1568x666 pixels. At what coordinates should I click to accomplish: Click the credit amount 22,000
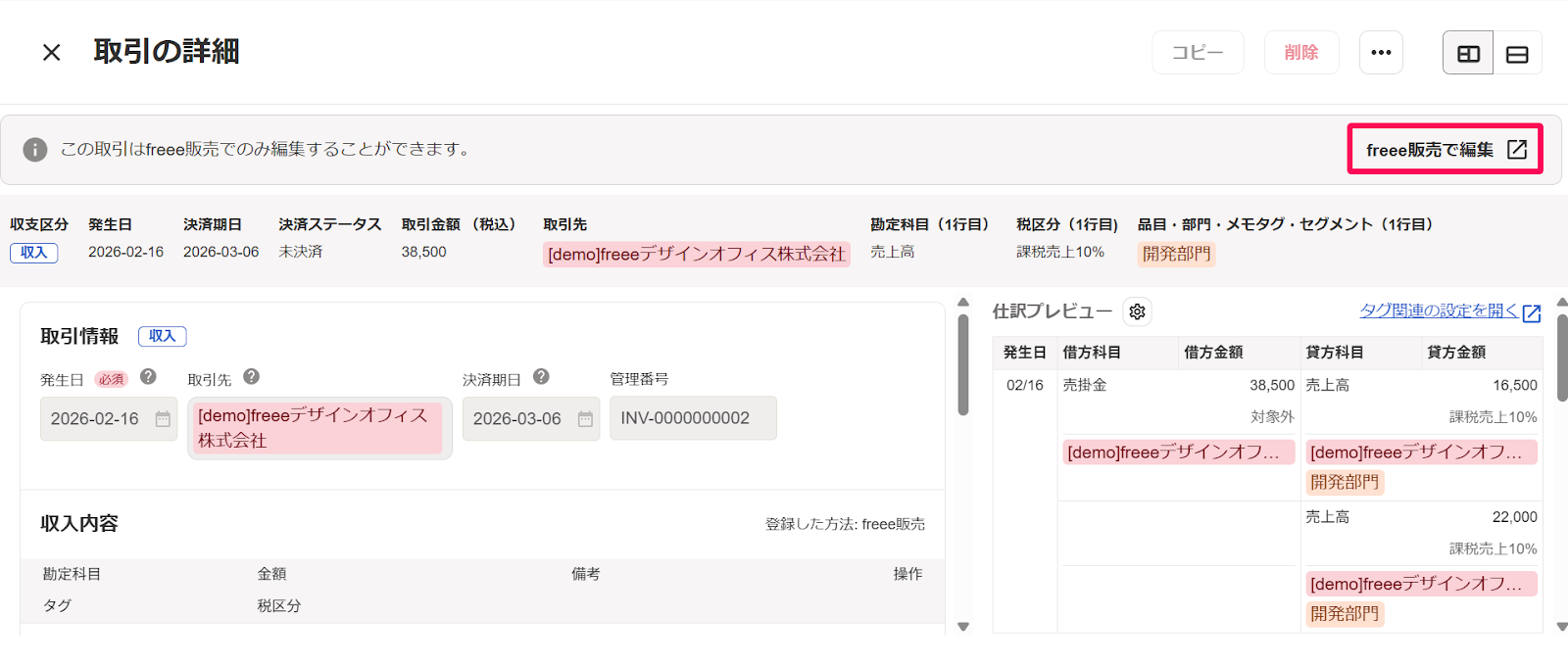point(1514,516)
